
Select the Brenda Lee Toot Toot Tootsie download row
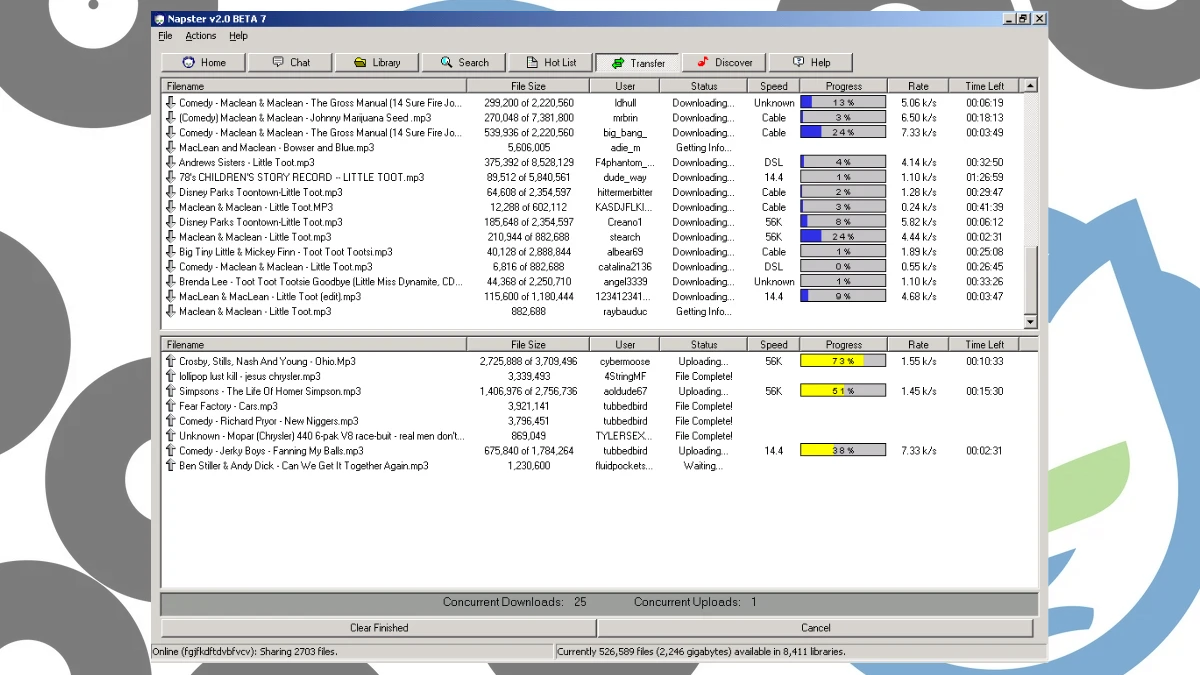tap(320, 282)
